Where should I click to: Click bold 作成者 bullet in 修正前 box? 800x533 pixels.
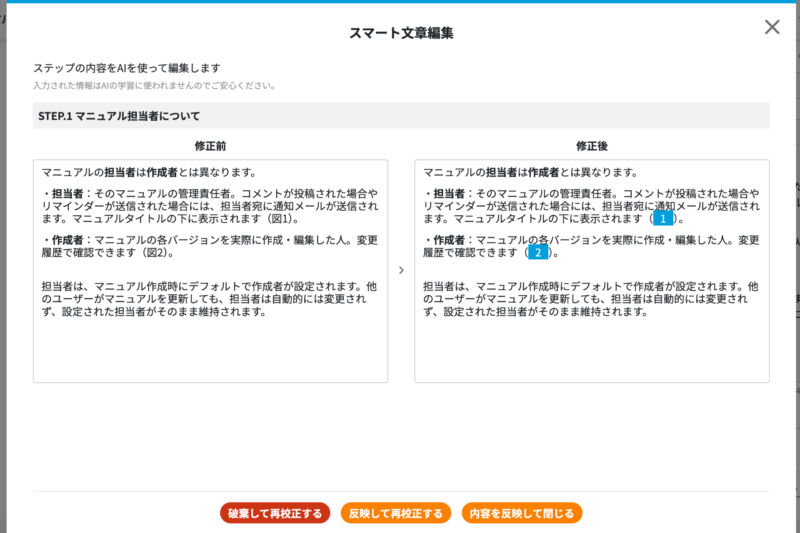(x=67, y=240)
